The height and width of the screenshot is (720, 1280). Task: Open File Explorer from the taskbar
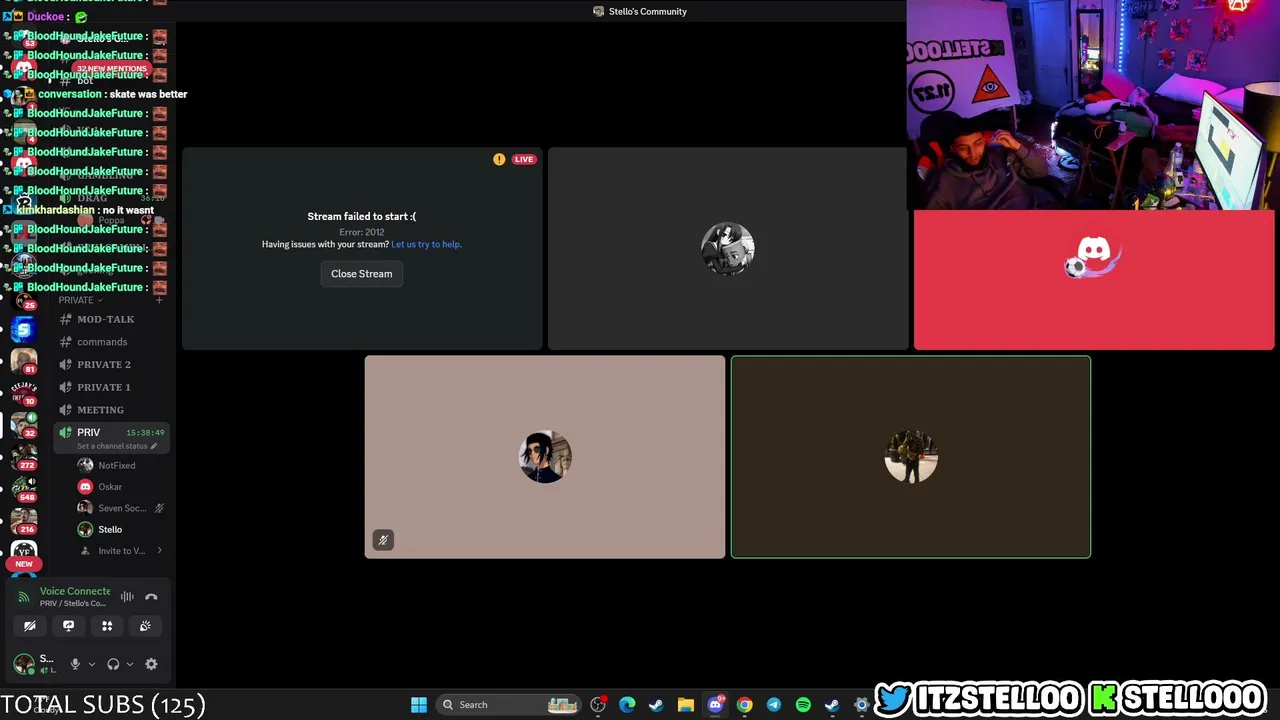pos(686,705)
